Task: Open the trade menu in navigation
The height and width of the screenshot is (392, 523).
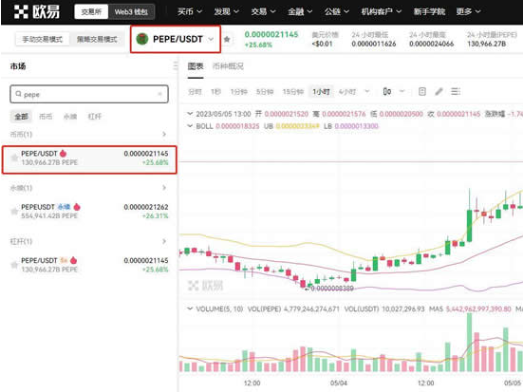Action: pos(263,12)
